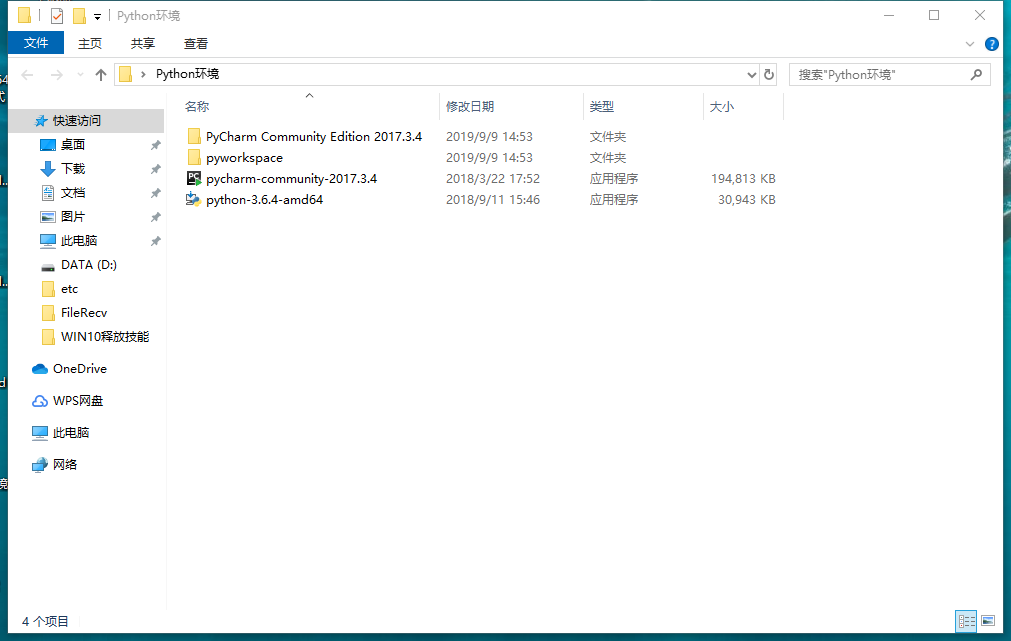The image size is (1011, 641).
Task: Click the folder icon in title bar
Action: click(x=25, y=15)
